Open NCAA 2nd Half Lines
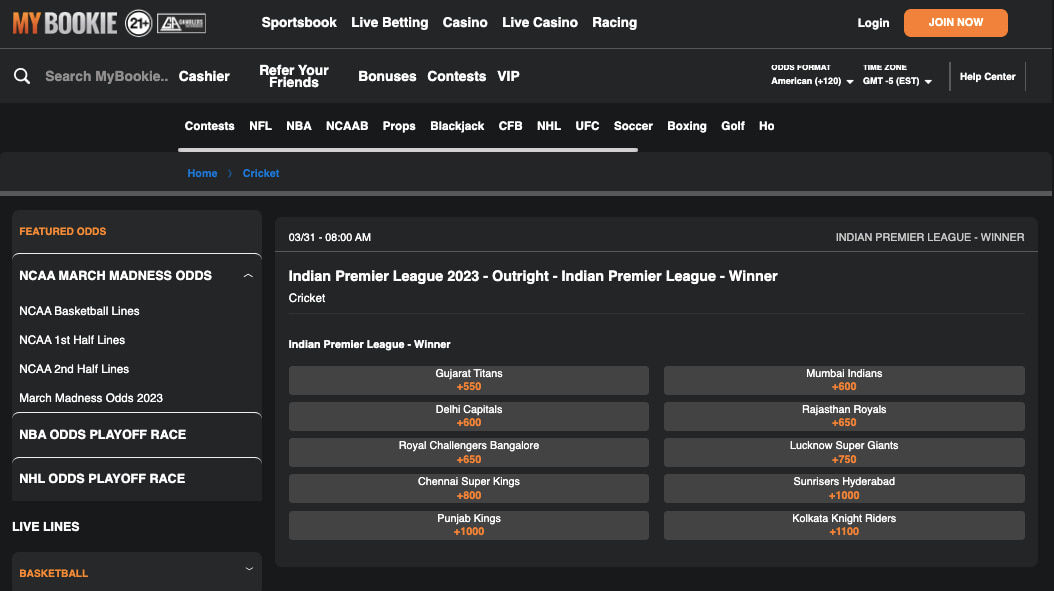 74,368
